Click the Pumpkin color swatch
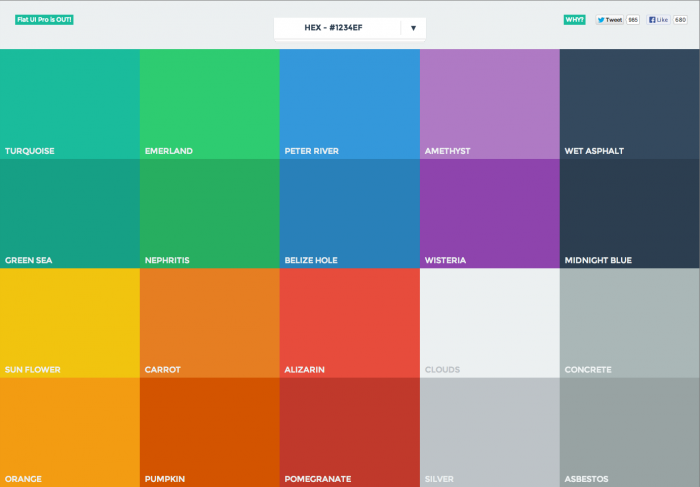700x487 pixels. tap(210, 432)
